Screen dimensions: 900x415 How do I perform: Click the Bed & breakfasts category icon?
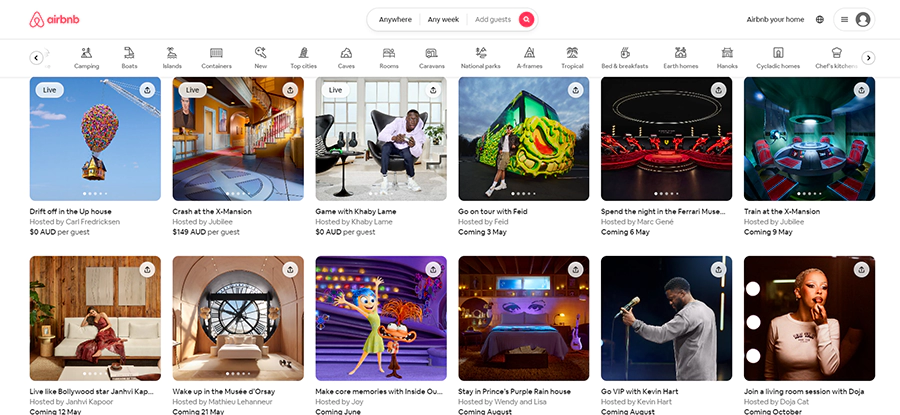click(624, 53)
